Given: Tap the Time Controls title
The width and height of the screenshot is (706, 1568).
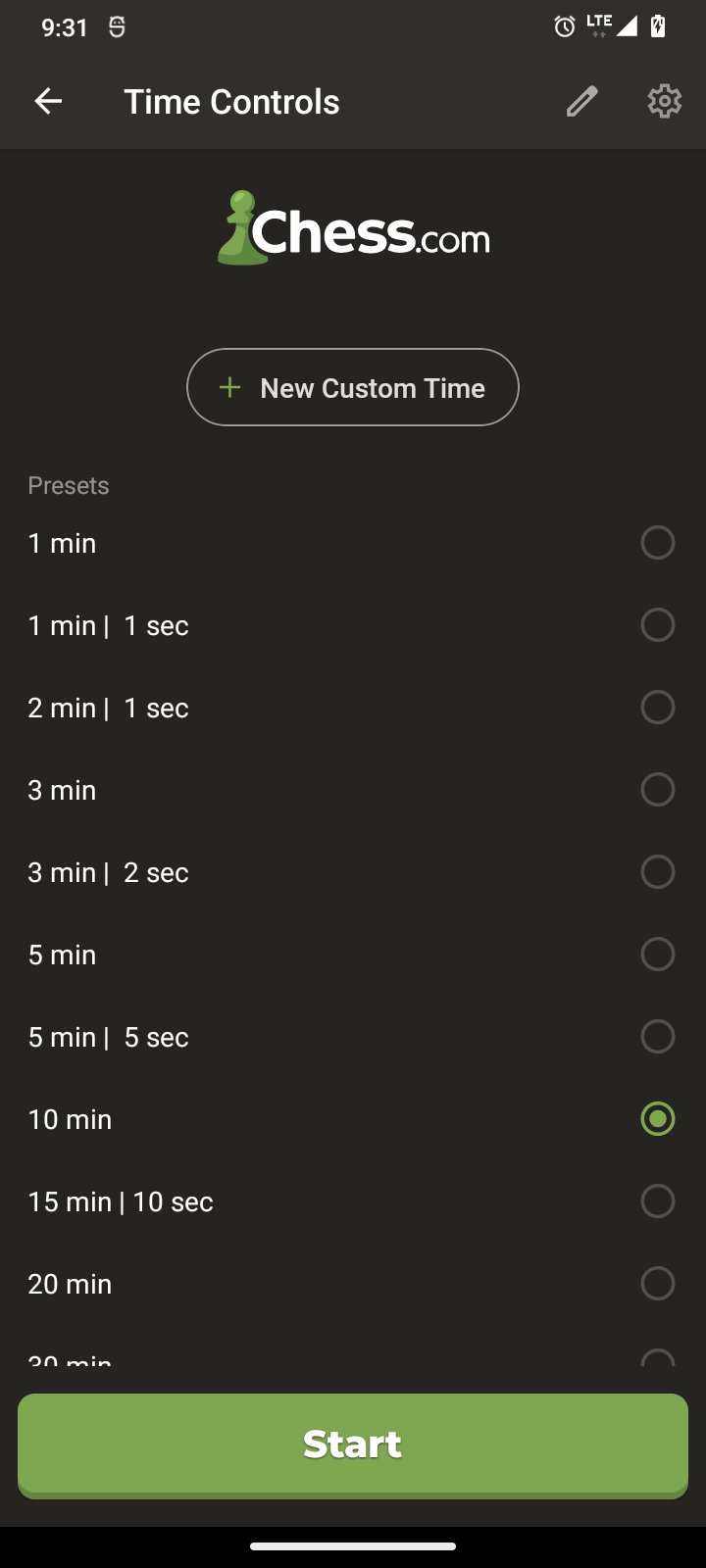Looking at the screenshot, I should (231, 101).
